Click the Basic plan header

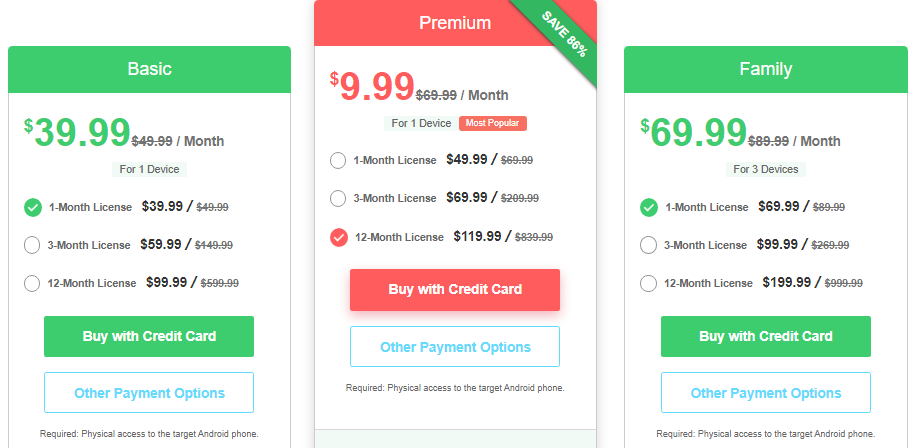(149, 69)
